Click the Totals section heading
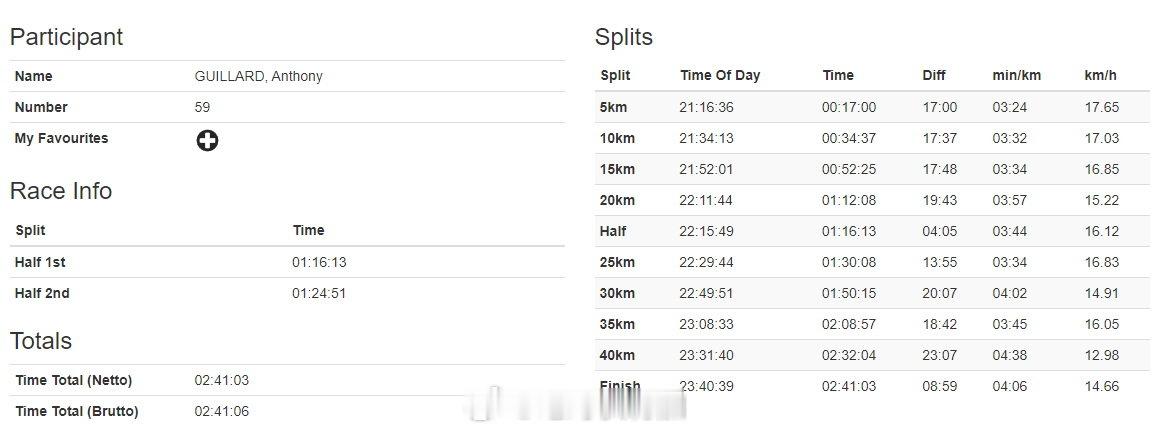The width and height of the screenshot is (1154, 433). coord(40,341)
